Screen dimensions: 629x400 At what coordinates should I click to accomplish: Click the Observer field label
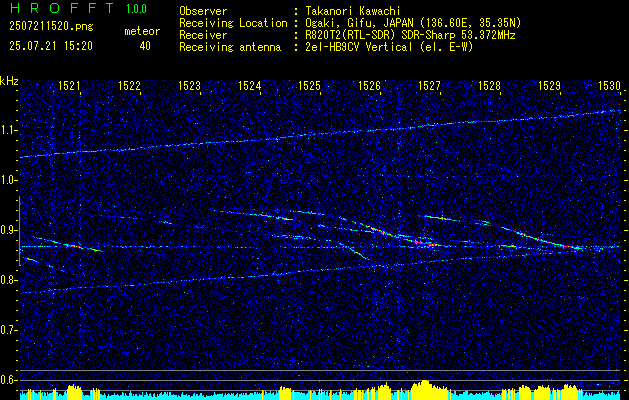[203, 11]
